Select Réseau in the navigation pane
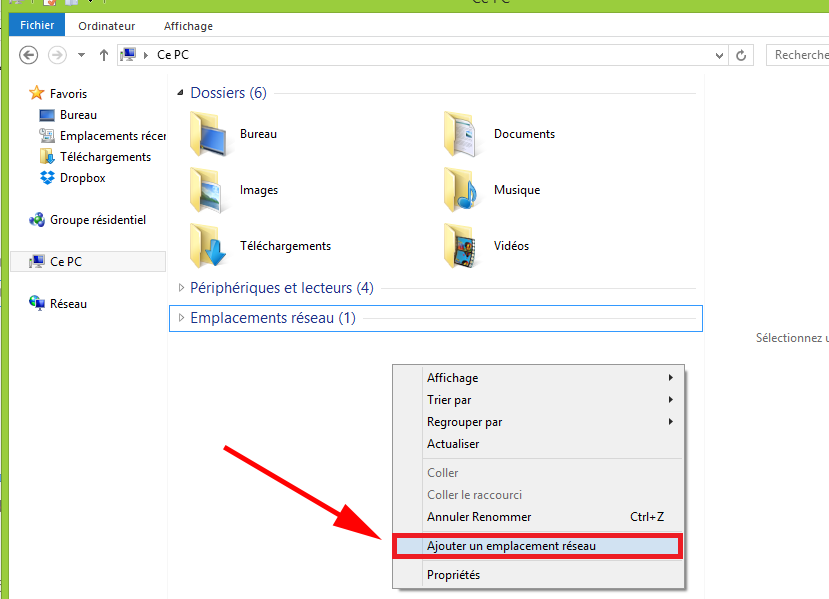The width and height of the screenshot is (829, 599). 68,303
